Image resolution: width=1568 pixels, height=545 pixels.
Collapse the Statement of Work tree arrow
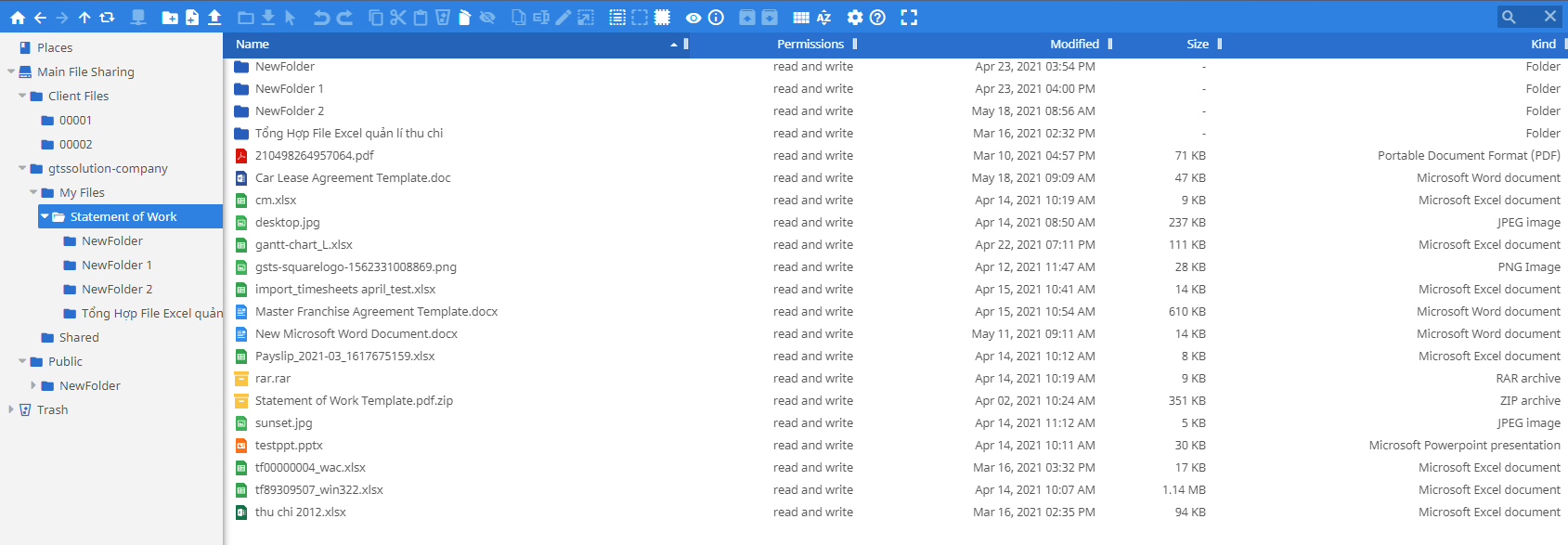point(45,216)
